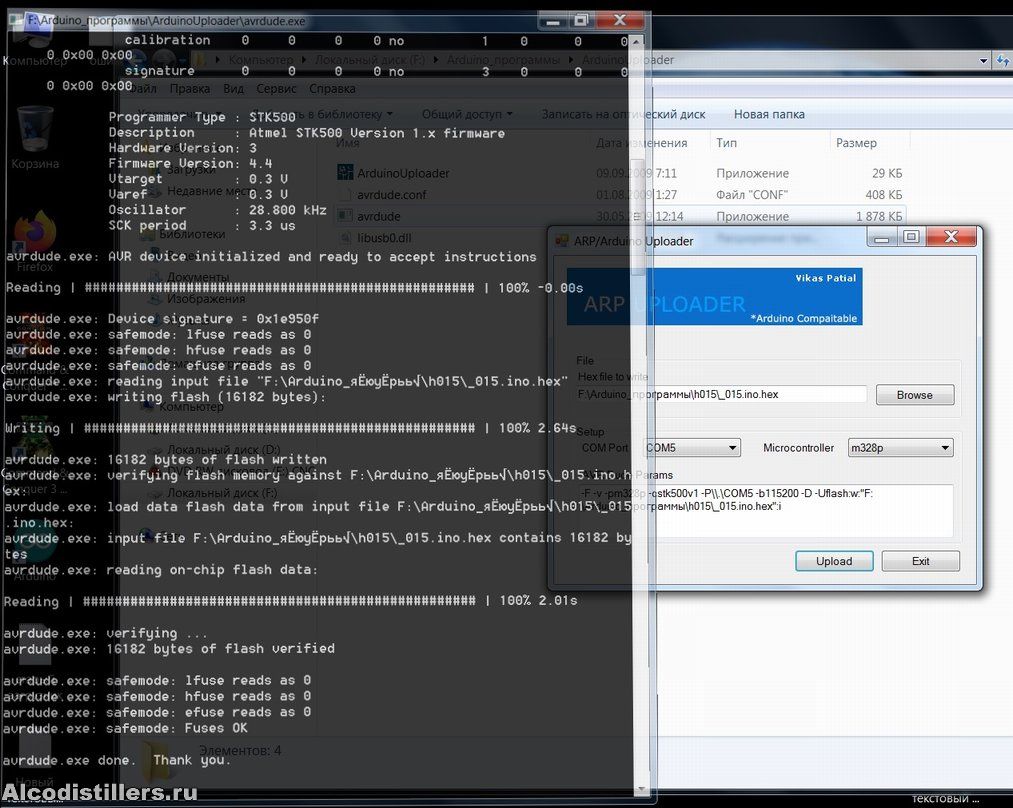Screen dimensions: 1013x808
Task: Click the "avrdude.exe done. Thank you." line
Action: click(117, 760)
